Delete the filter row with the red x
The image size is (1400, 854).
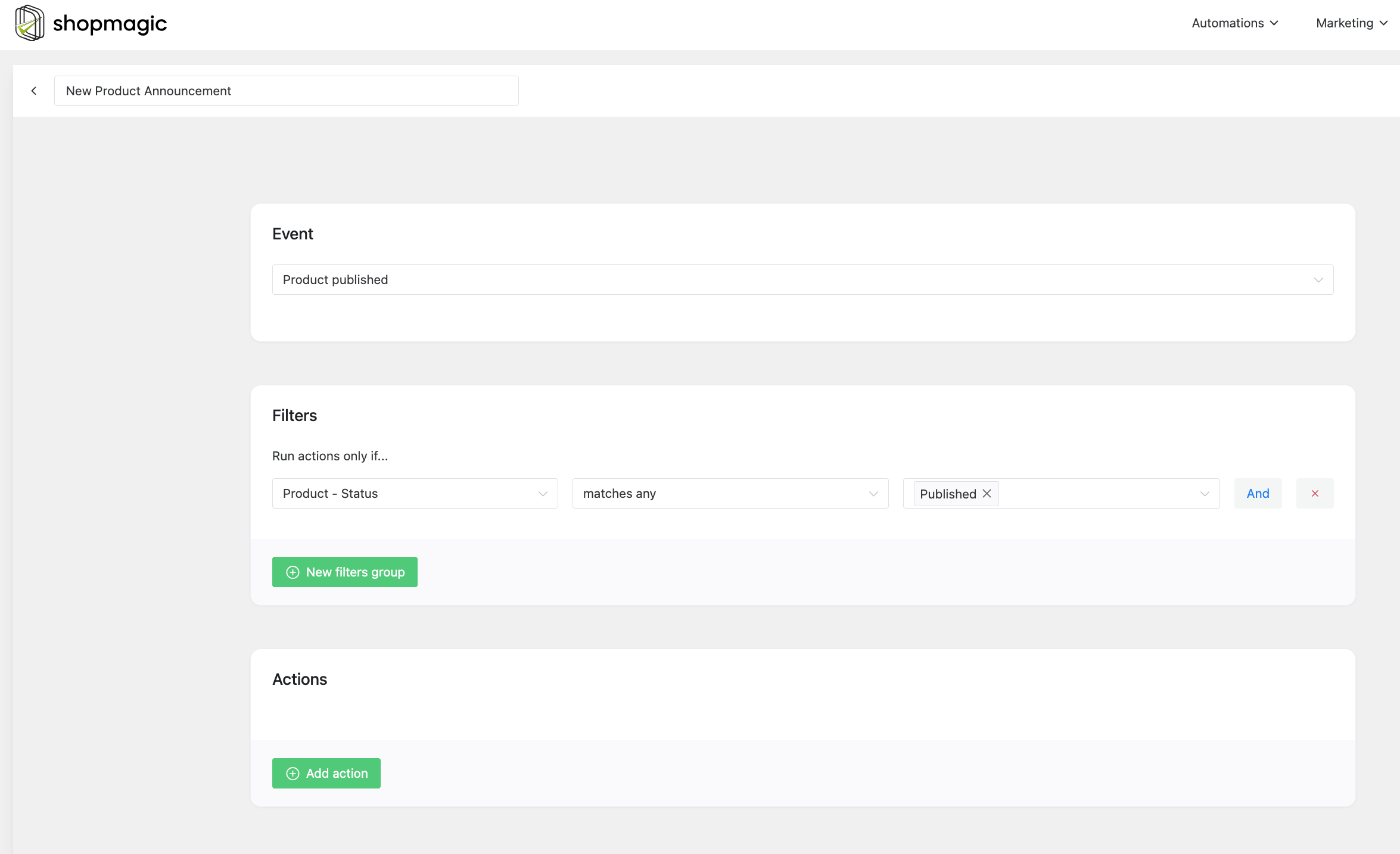1315,493
